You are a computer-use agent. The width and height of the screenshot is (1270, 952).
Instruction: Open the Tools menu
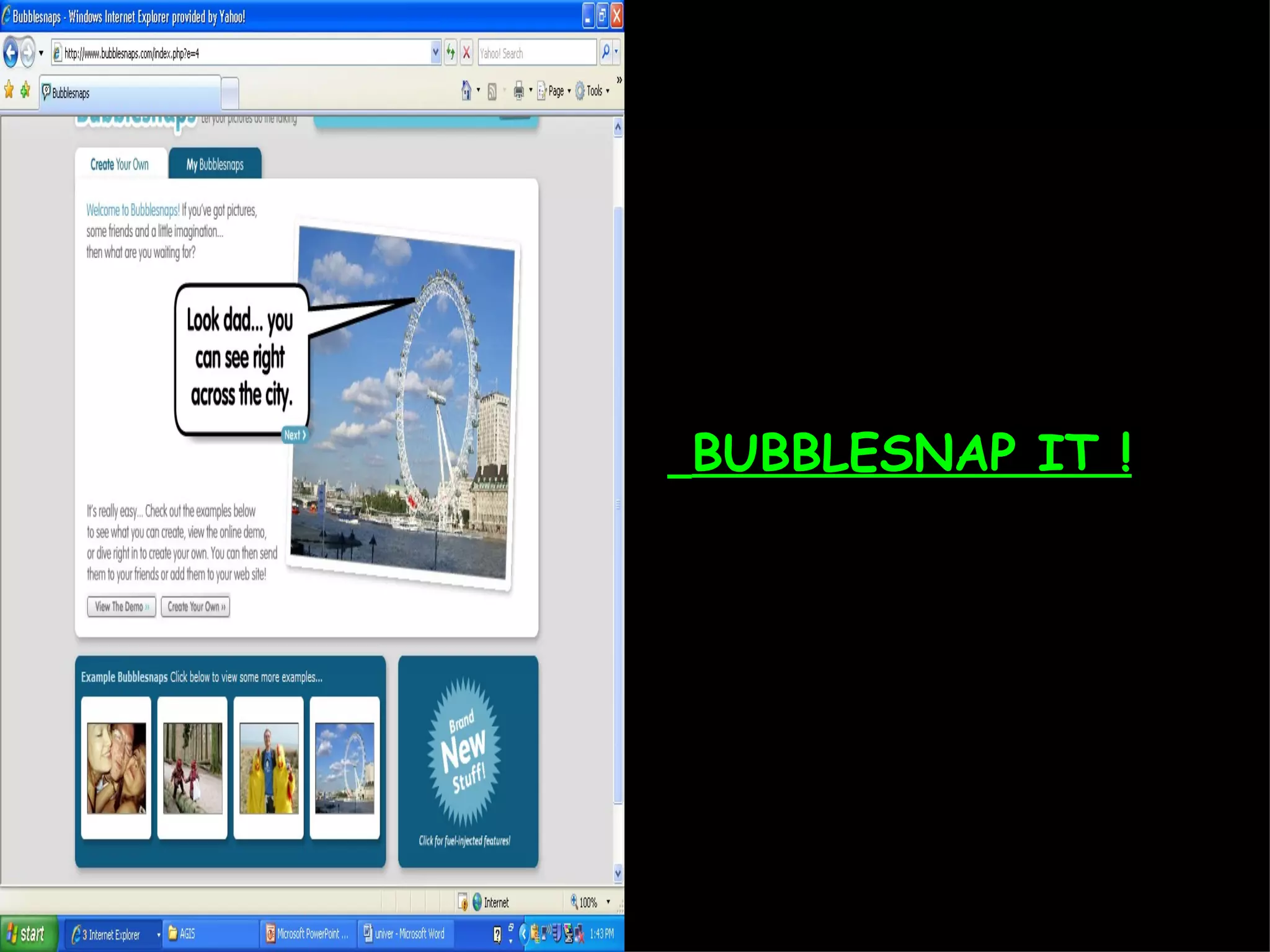point(592,91)
